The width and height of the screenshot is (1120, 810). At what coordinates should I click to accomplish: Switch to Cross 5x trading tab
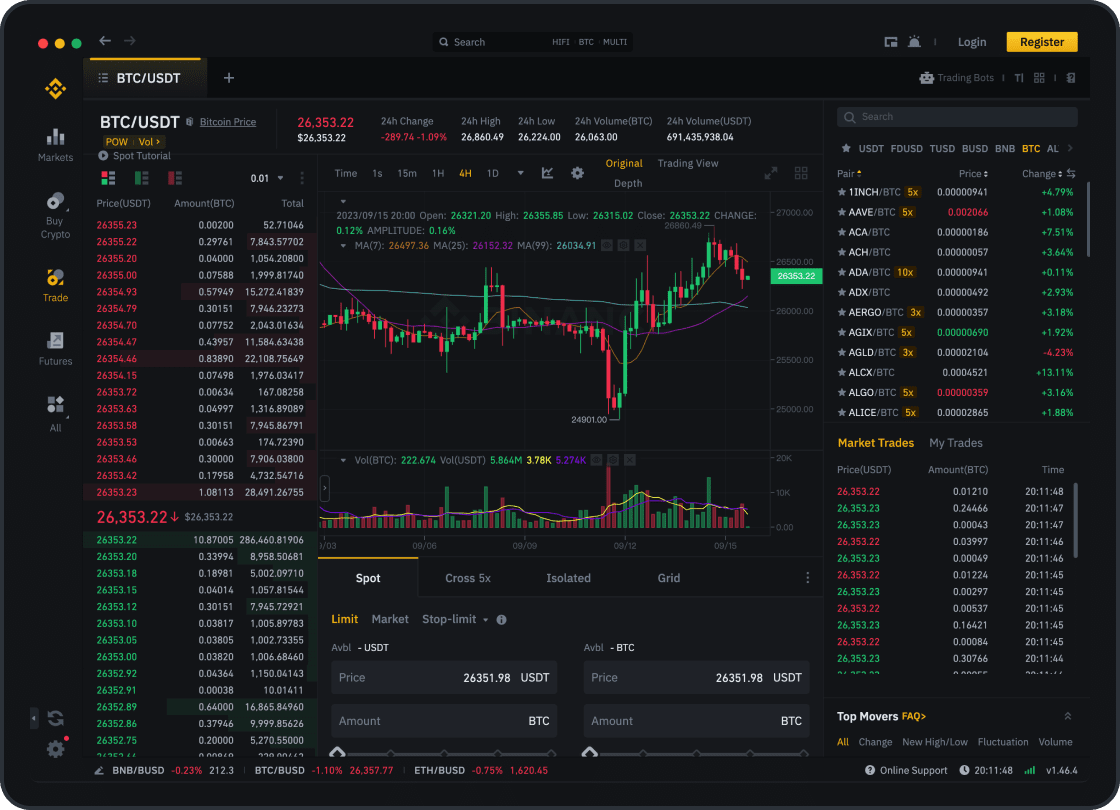(467, 578)
